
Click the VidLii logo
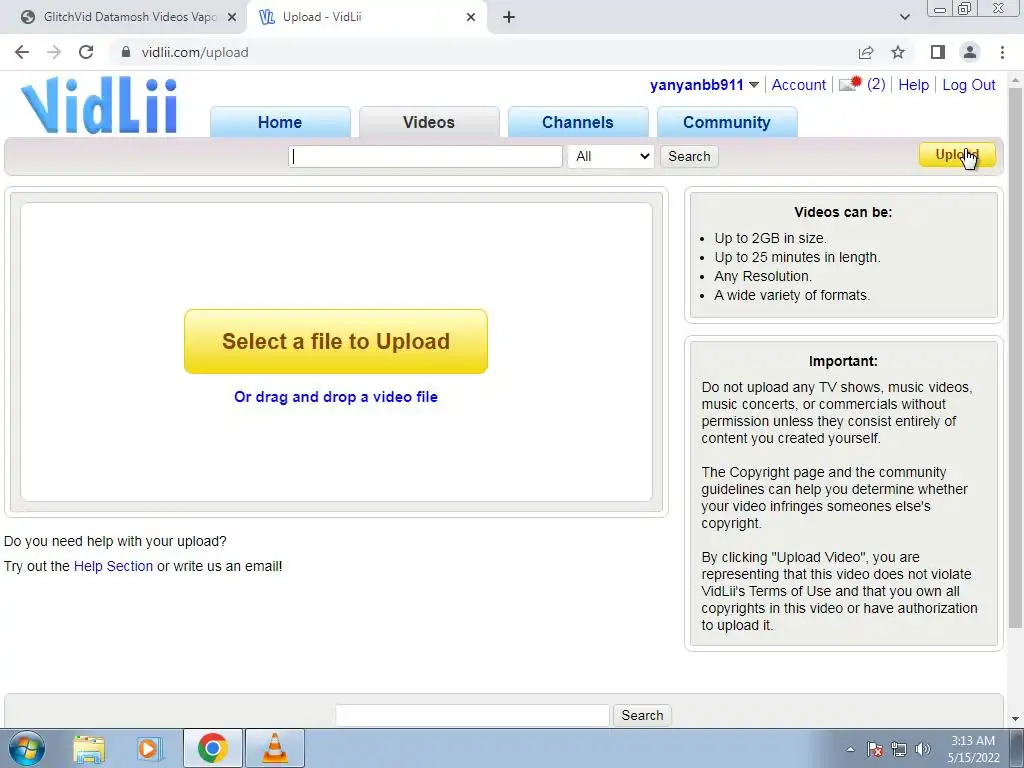click(99, 106)
